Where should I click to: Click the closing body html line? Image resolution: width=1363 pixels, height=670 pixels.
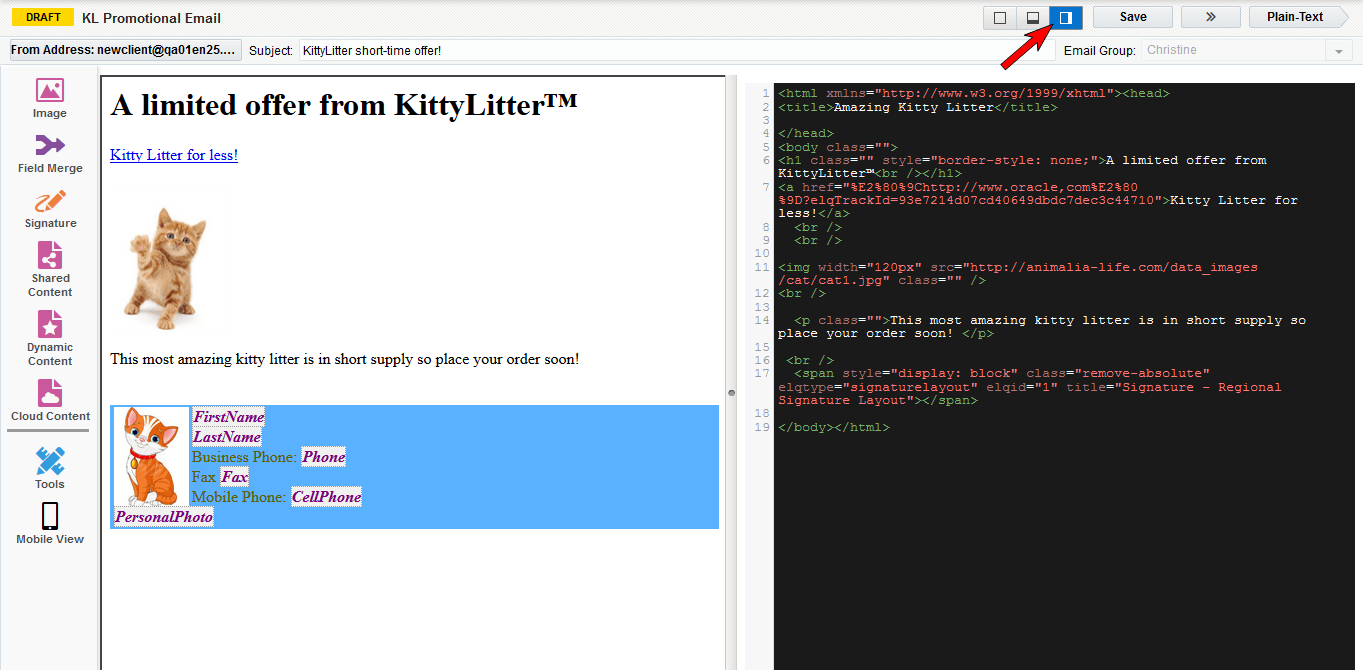pyautogui.click(x=833, y=427)
